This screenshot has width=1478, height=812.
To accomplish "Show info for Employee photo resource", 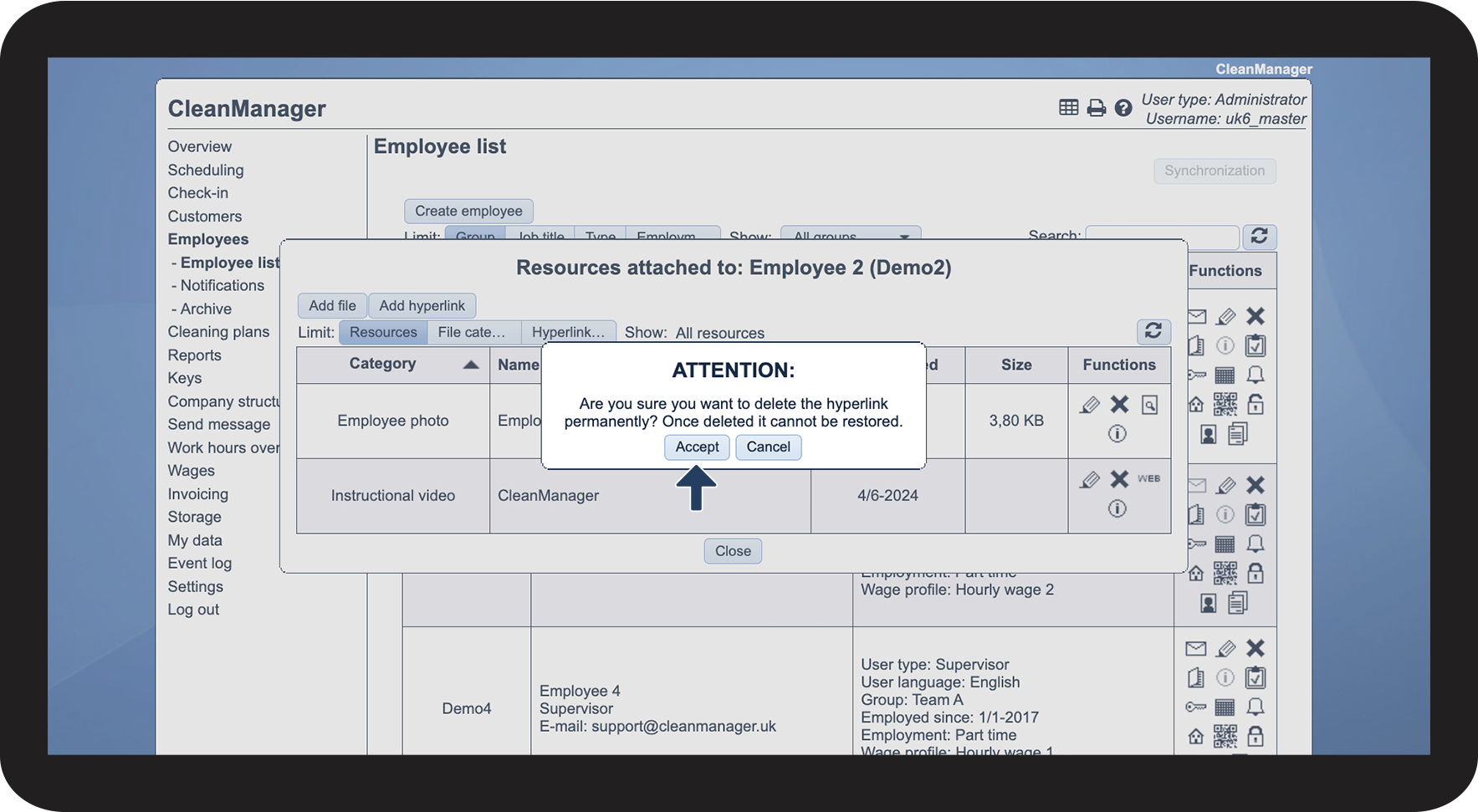I will point(1117,434).
